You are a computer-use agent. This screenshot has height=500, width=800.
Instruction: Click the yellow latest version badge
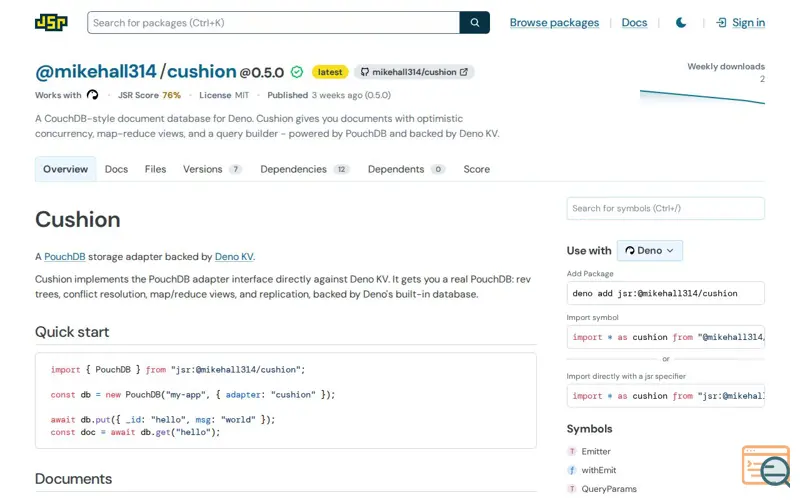pyautogui.click(x=330, y=72)
